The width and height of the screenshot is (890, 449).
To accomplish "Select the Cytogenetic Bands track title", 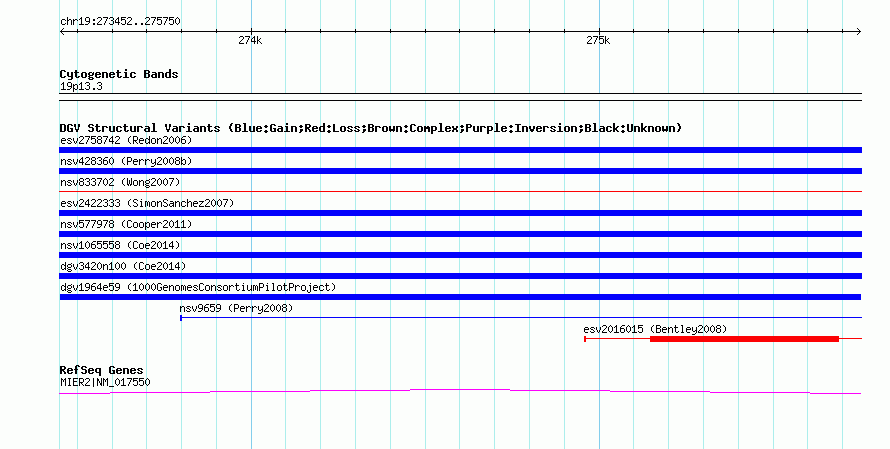I will (x=119, y=74).
